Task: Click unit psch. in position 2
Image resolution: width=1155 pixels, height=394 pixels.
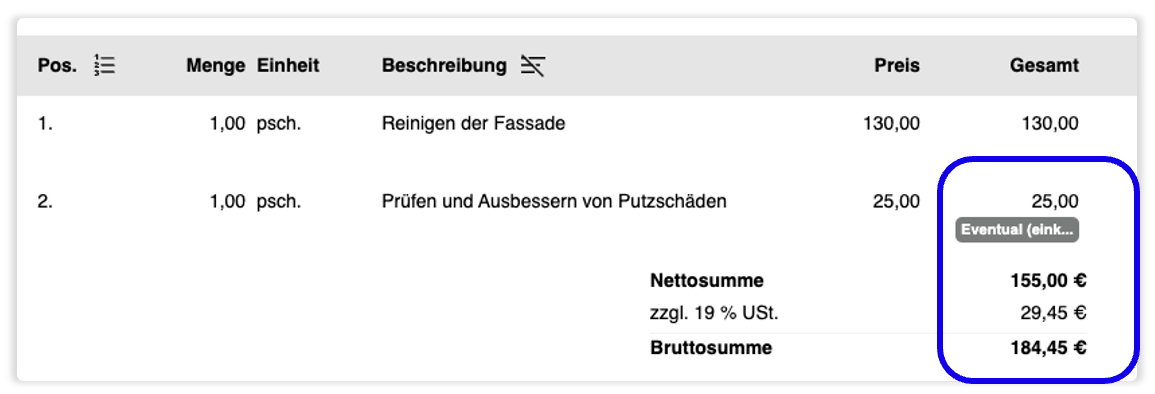Action: [x=279, y=201]
